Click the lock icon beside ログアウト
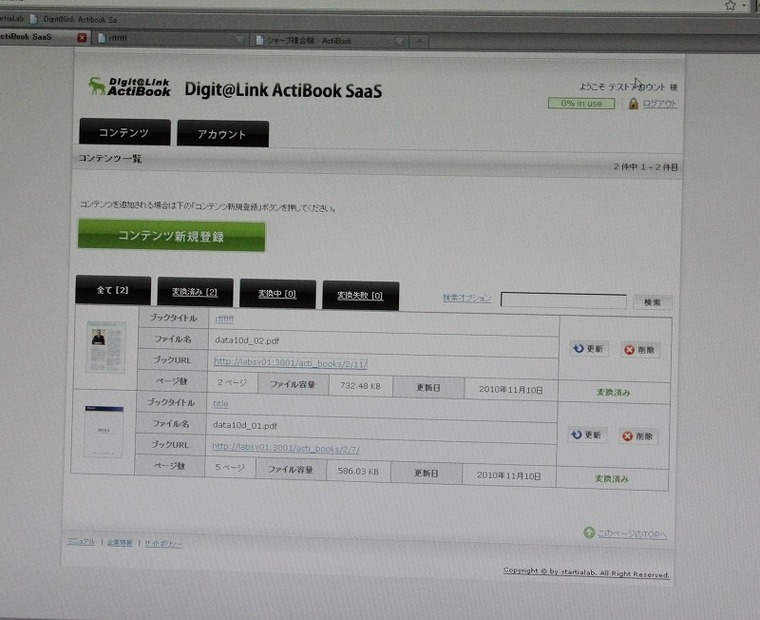This screenshot has width=760, height=620. [x=633, y=103]
